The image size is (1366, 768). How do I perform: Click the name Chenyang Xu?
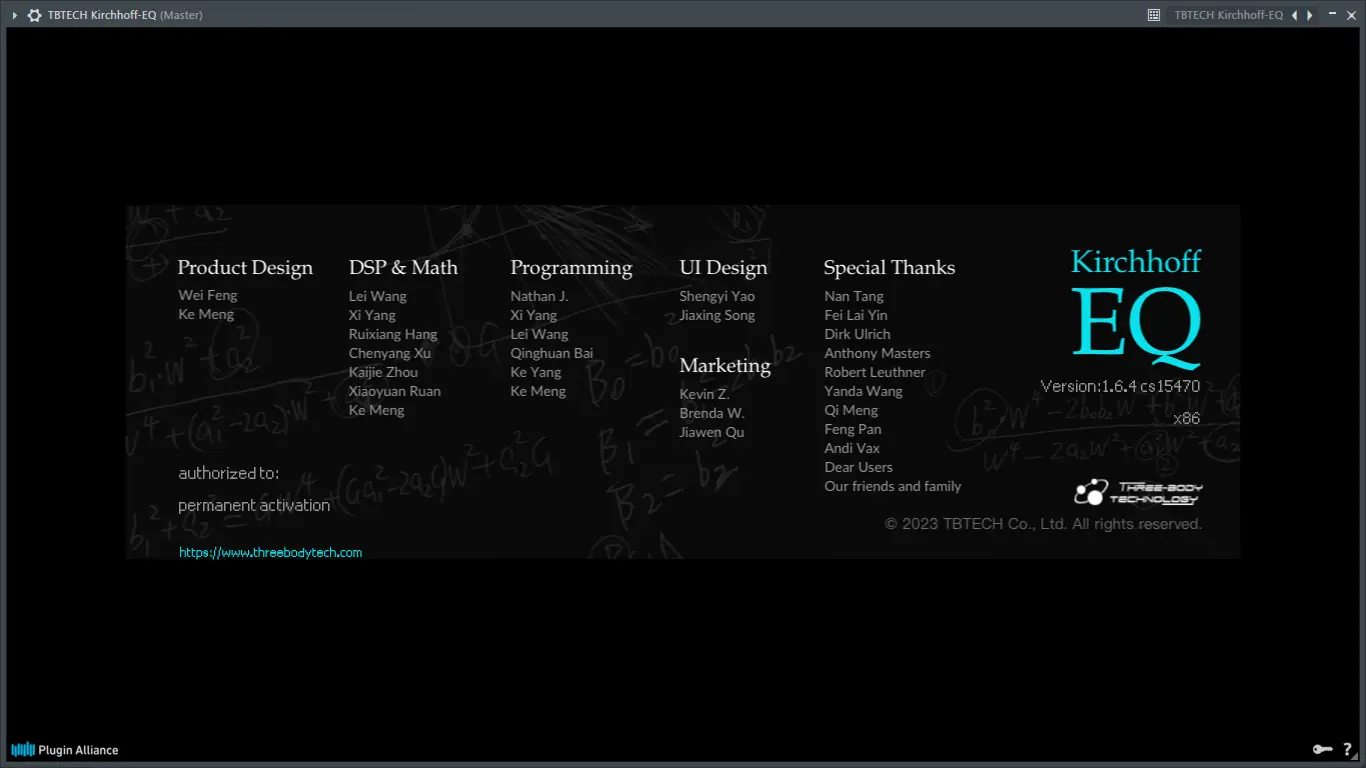390,353
